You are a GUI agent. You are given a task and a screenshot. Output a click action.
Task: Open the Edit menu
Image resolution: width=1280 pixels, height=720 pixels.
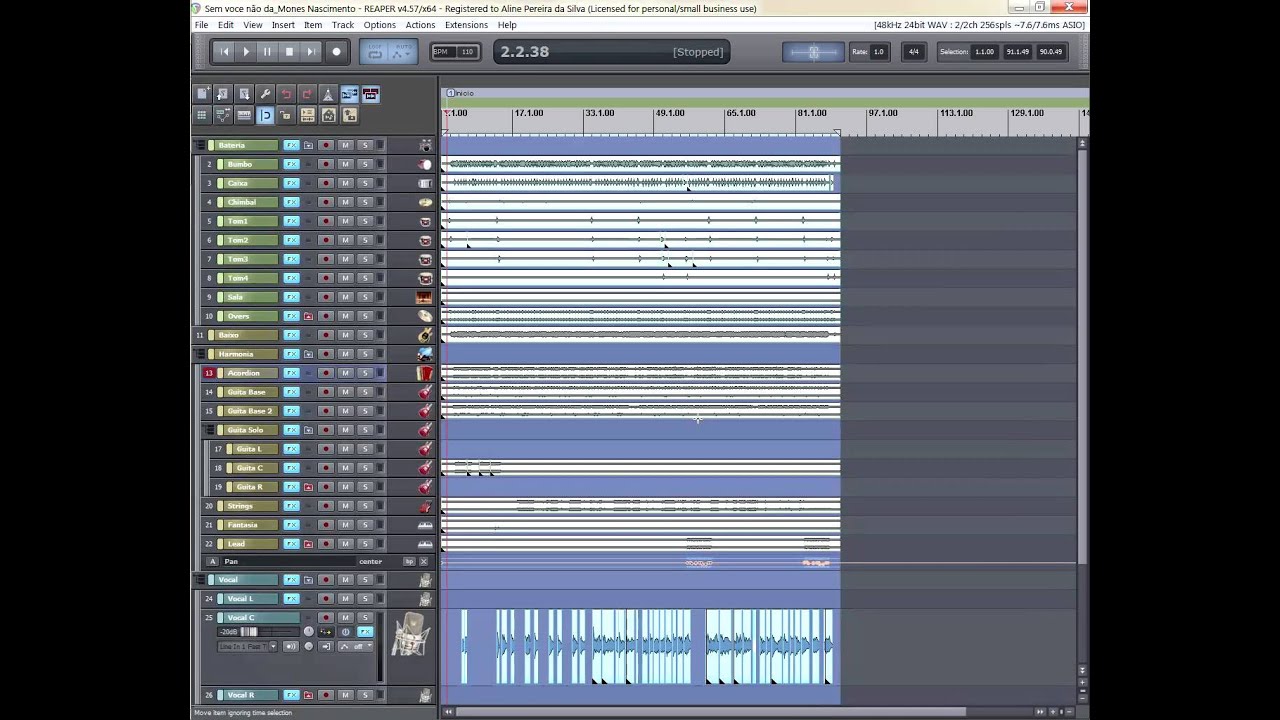pyautogui.click(x=226, y=25)
